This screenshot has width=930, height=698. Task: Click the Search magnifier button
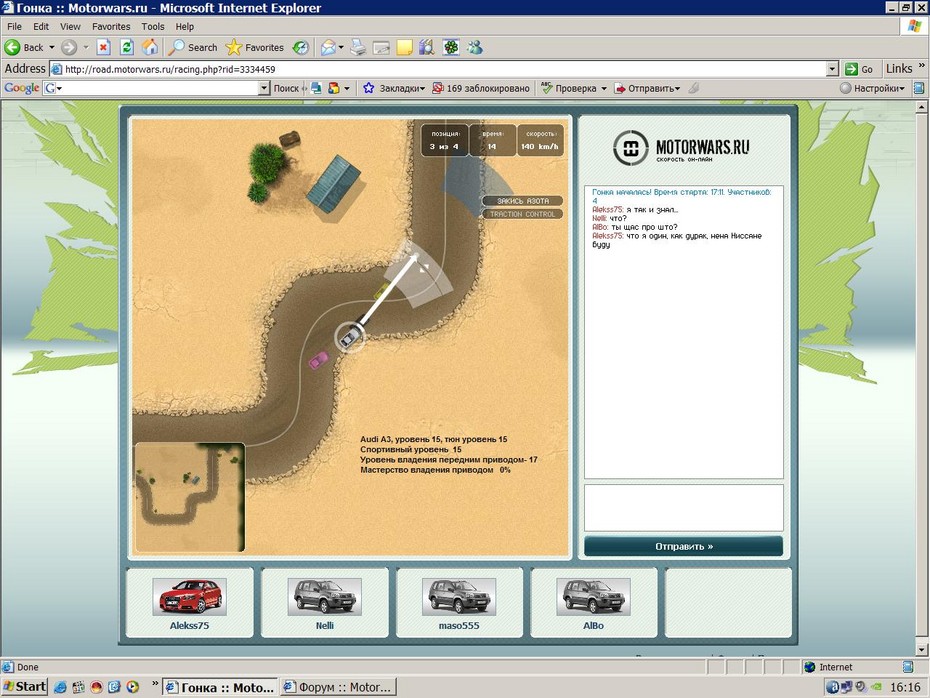click(193, 47)
